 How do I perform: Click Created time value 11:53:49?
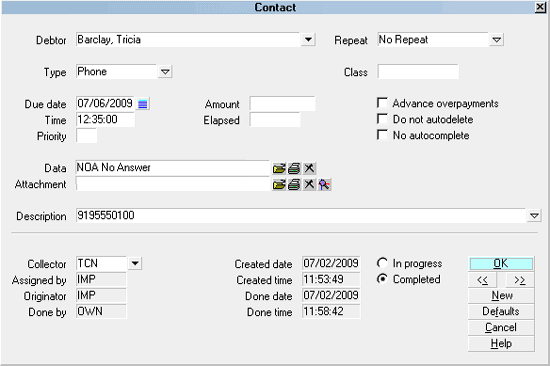(331, 280)
